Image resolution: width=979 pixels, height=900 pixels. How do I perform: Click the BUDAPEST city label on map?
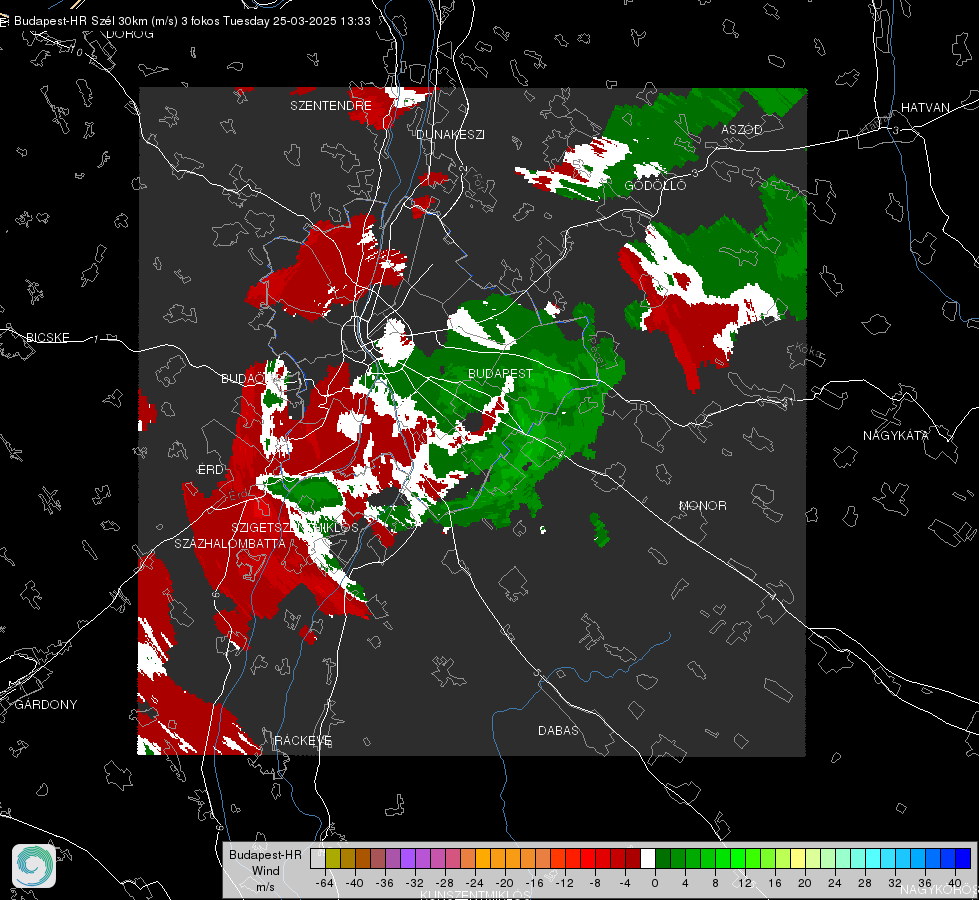tap(501, 373)
